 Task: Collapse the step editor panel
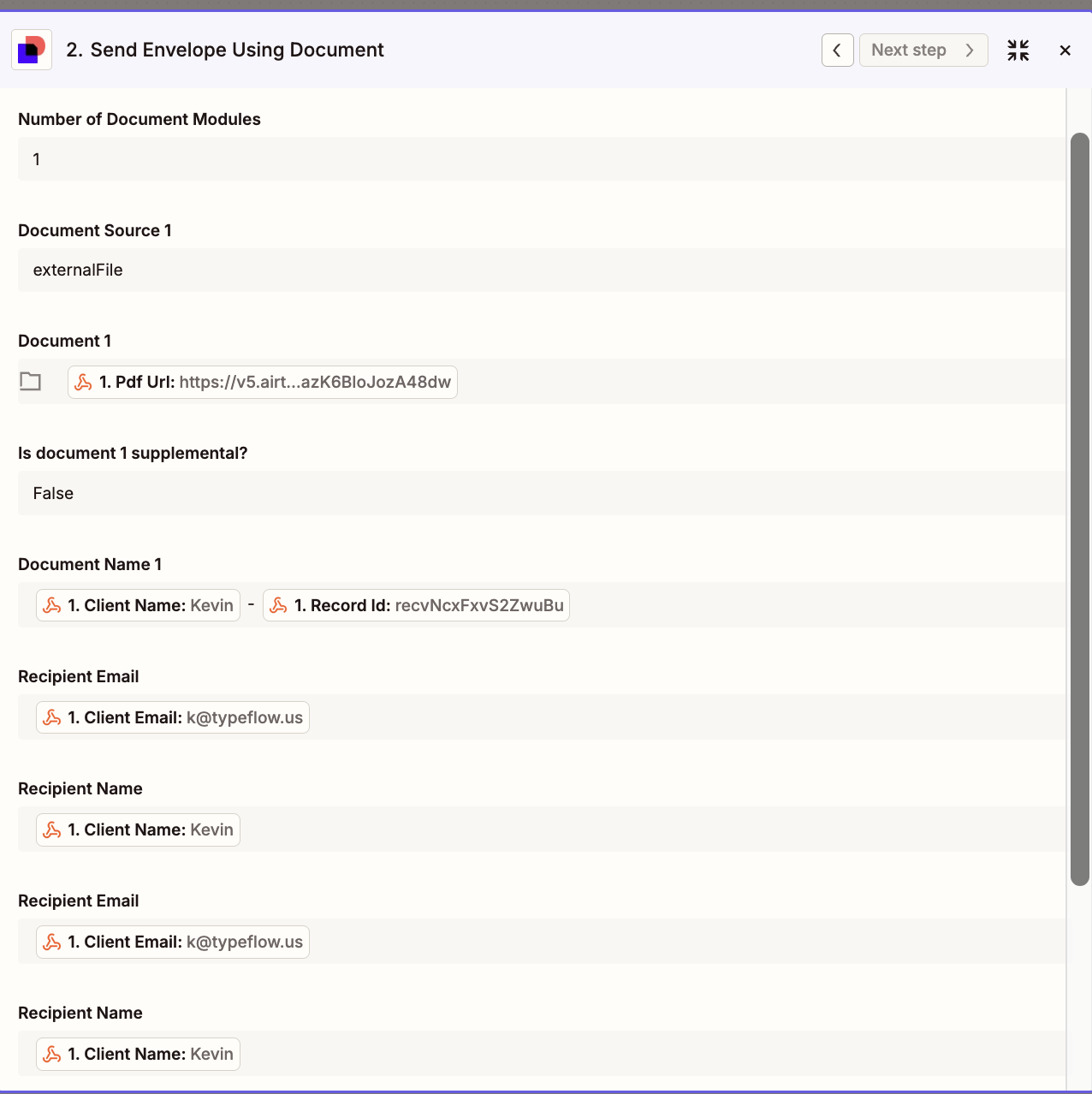coord(1018,51)
